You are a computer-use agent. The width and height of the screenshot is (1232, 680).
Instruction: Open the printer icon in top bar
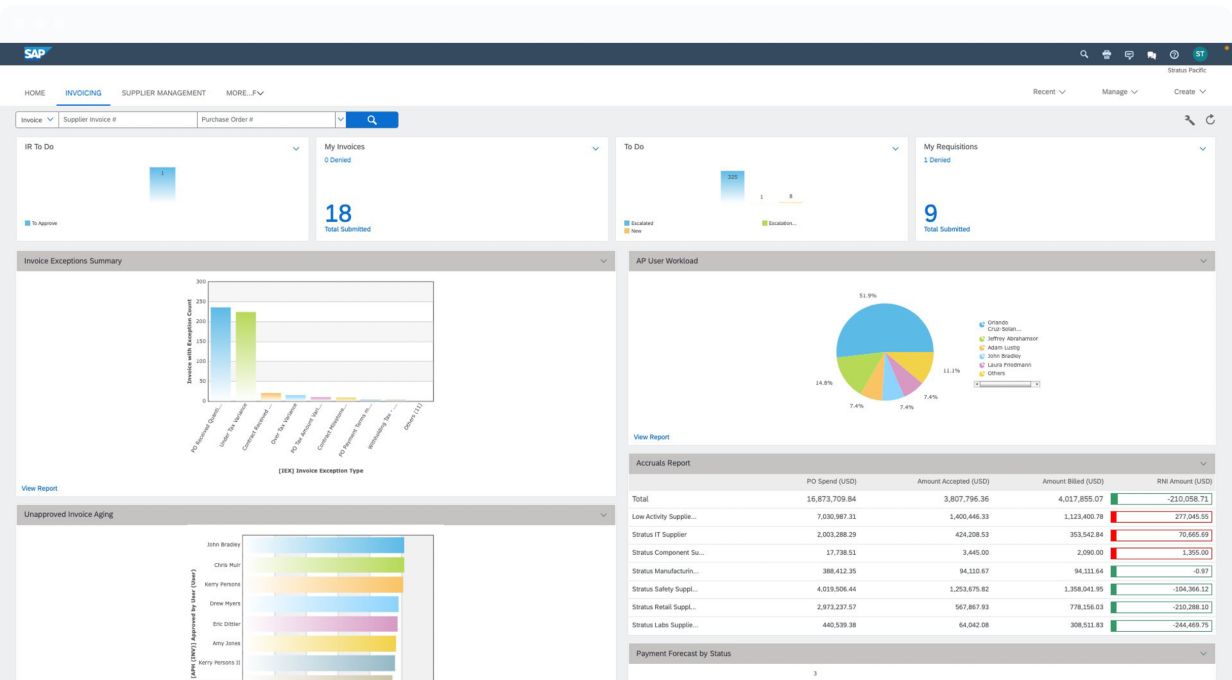(x=1107, y=54)
